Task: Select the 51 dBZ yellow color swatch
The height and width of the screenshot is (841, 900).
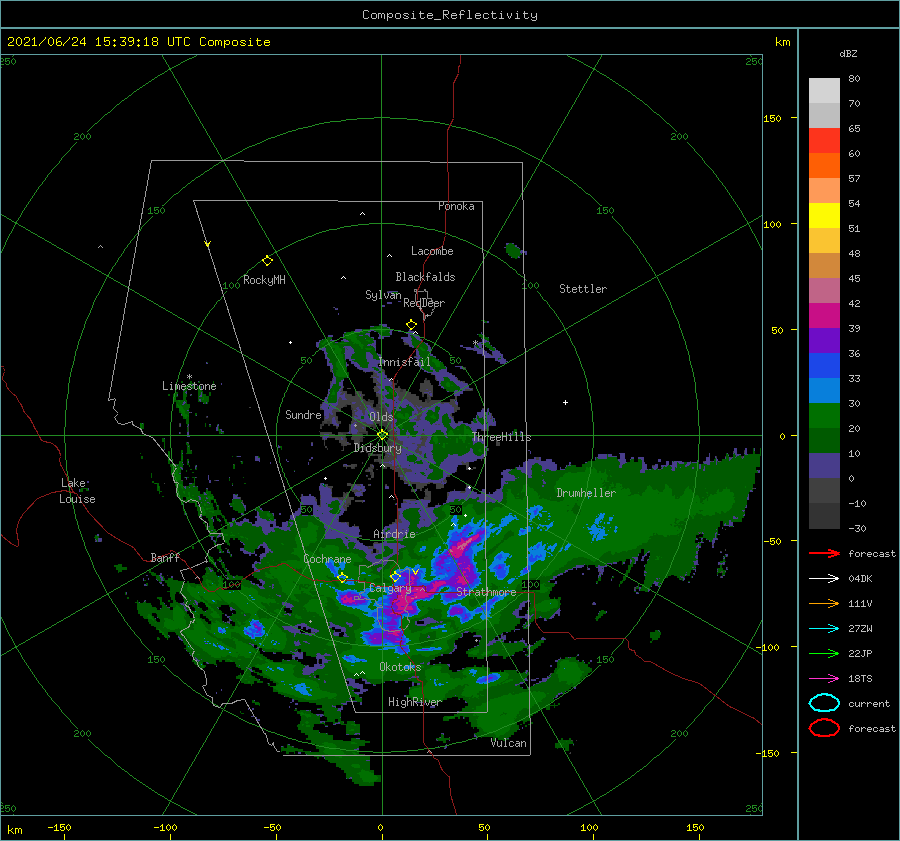Action: click(x=824, y=216)
